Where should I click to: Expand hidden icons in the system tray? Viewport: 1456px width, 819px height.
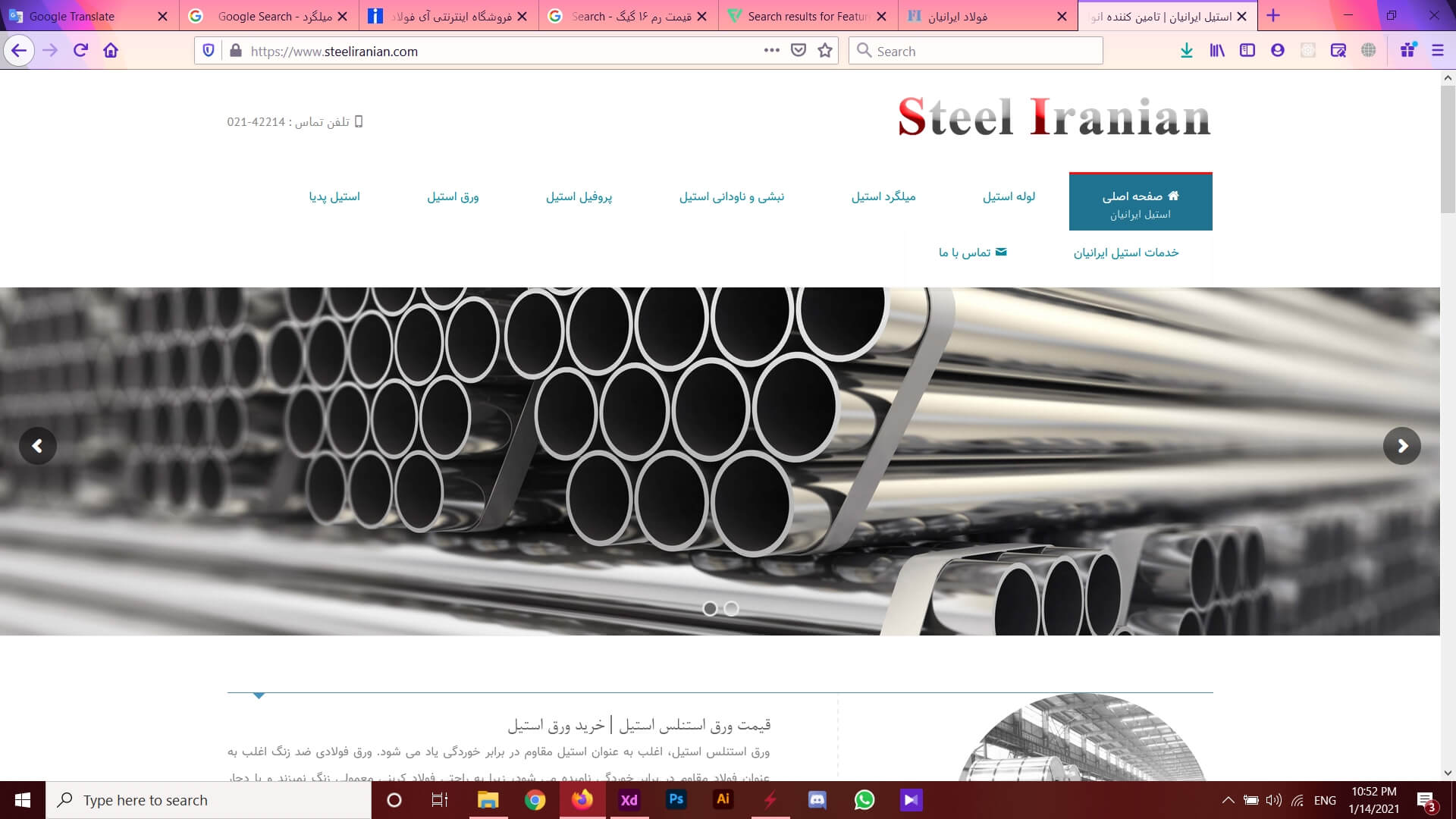[x=1228, y=799]
